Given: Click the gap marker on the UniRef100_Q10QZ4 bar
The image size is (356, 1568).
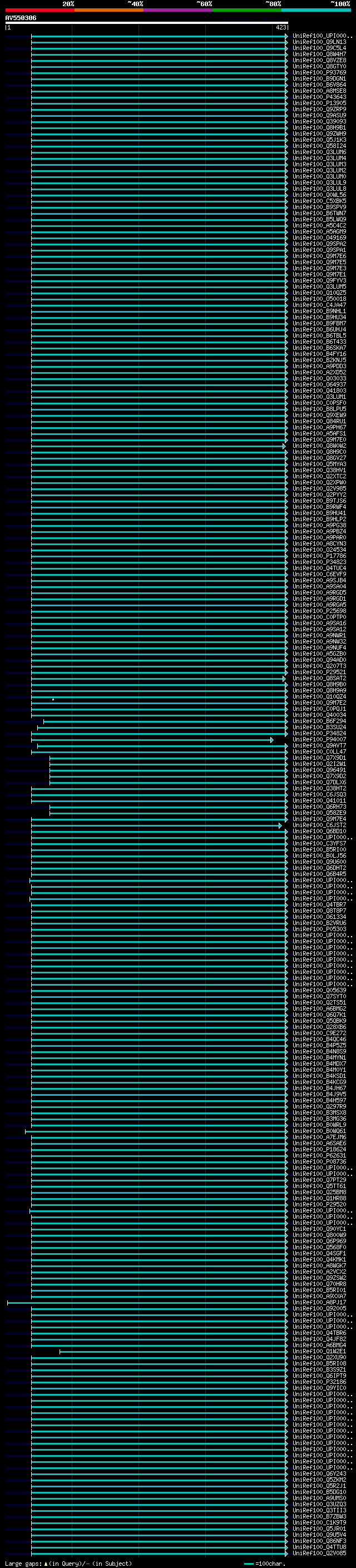Looking at the screenshot, I should pyautogui.click(x=53, y=699).
